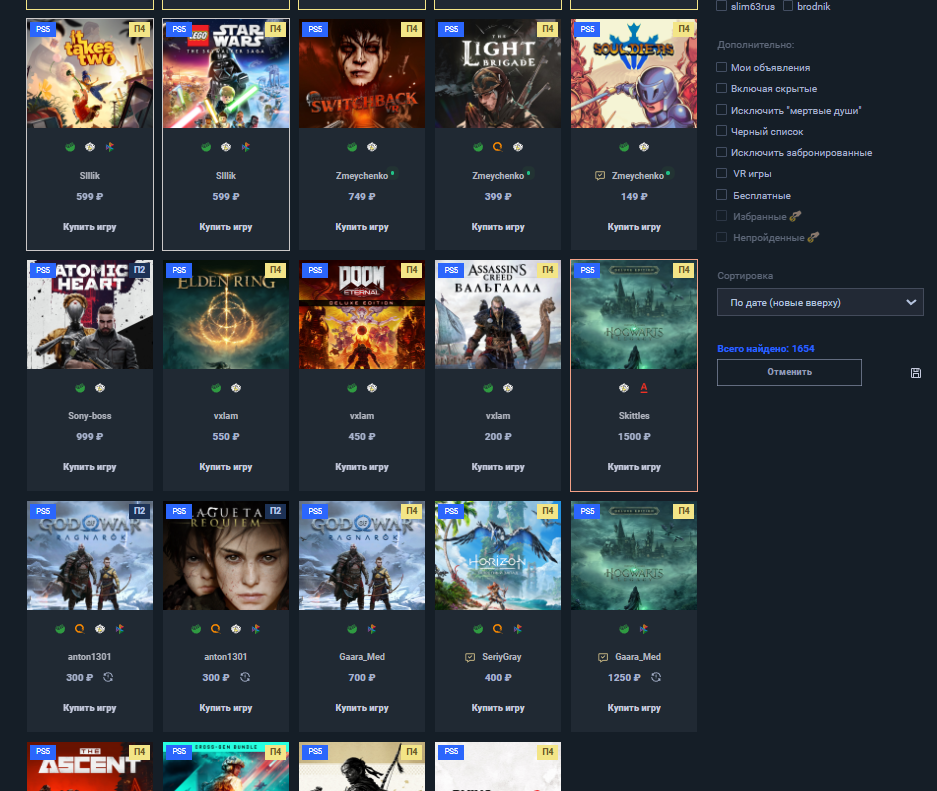937x791 pixels.
Task: Toggle the slim63rus seller checkbox
Action: coord(722,6)
